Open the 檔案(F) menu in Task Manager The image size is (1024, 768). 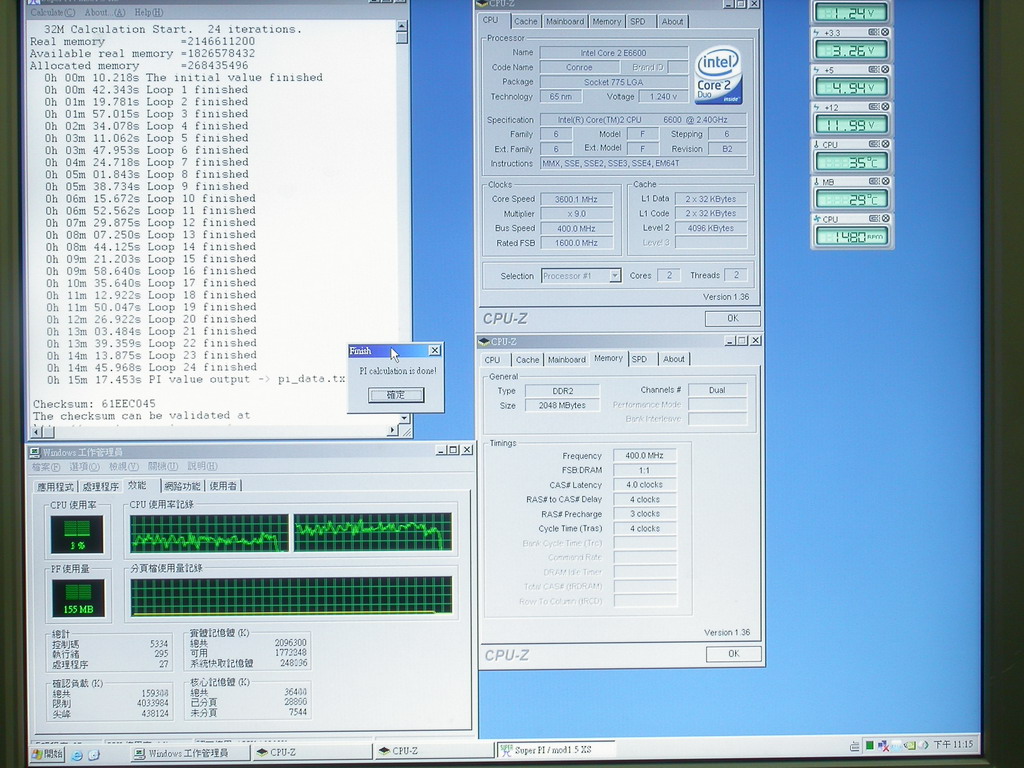point(46,467)
